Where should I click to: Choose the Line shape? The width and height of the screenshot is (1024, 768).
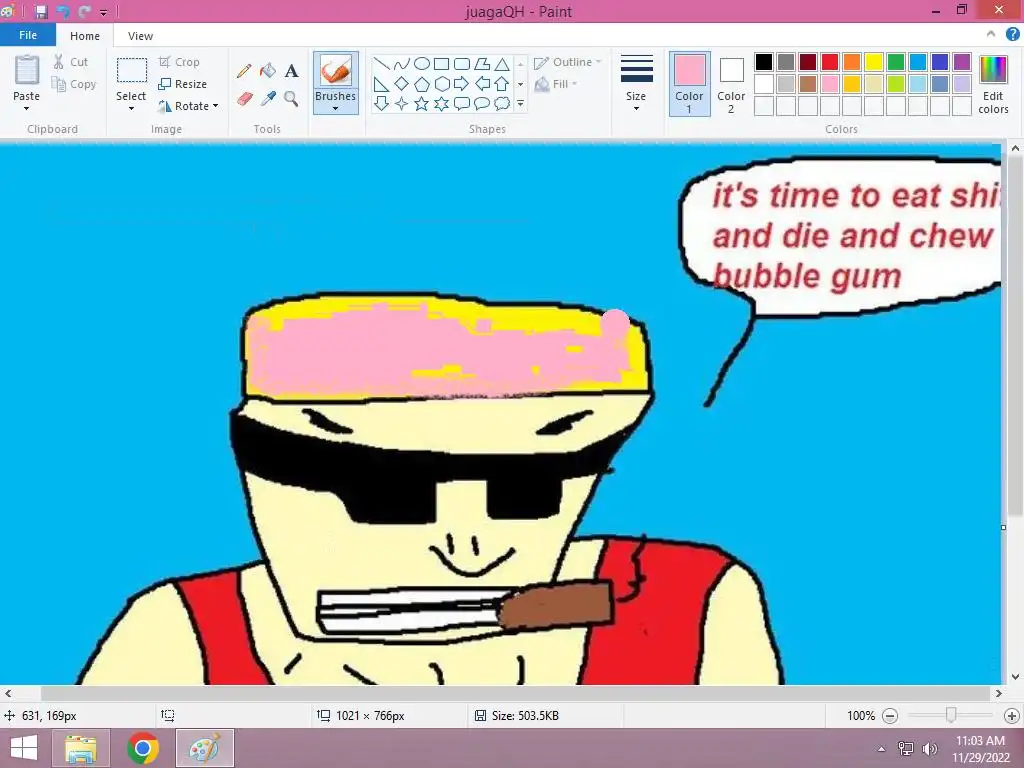click(381, 64)
